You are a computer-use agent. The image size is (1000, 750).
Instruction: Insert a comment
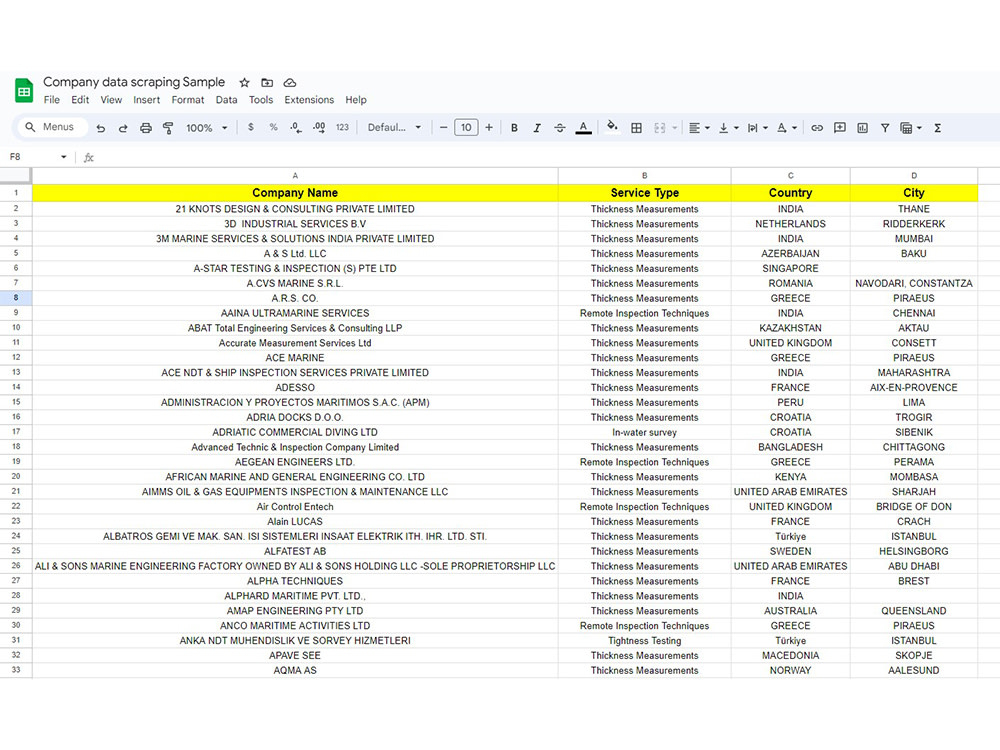point(841,128)
